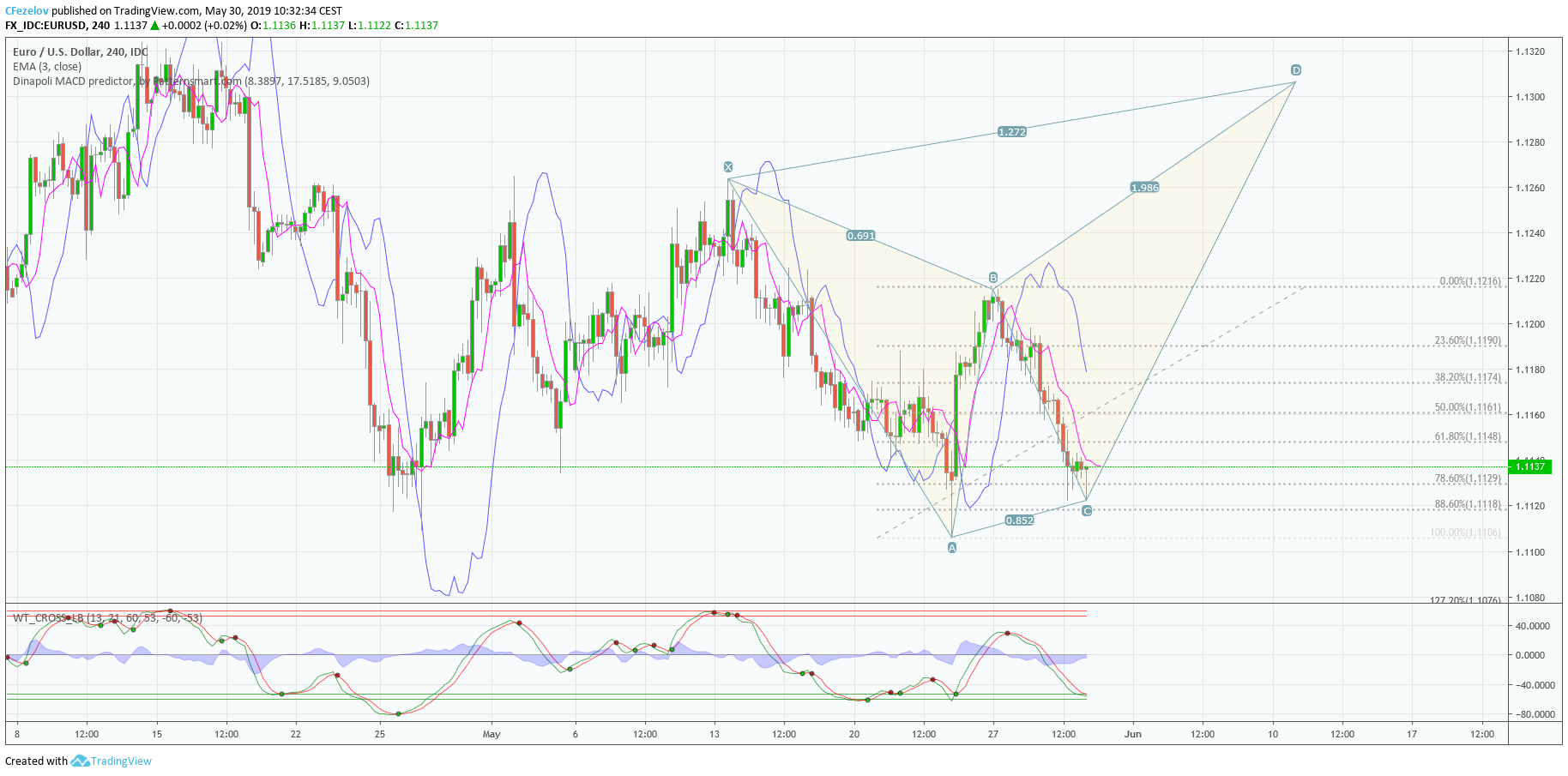Click the 1.1137 current price tag
1568x776 pixels.
coord(1530,466)
